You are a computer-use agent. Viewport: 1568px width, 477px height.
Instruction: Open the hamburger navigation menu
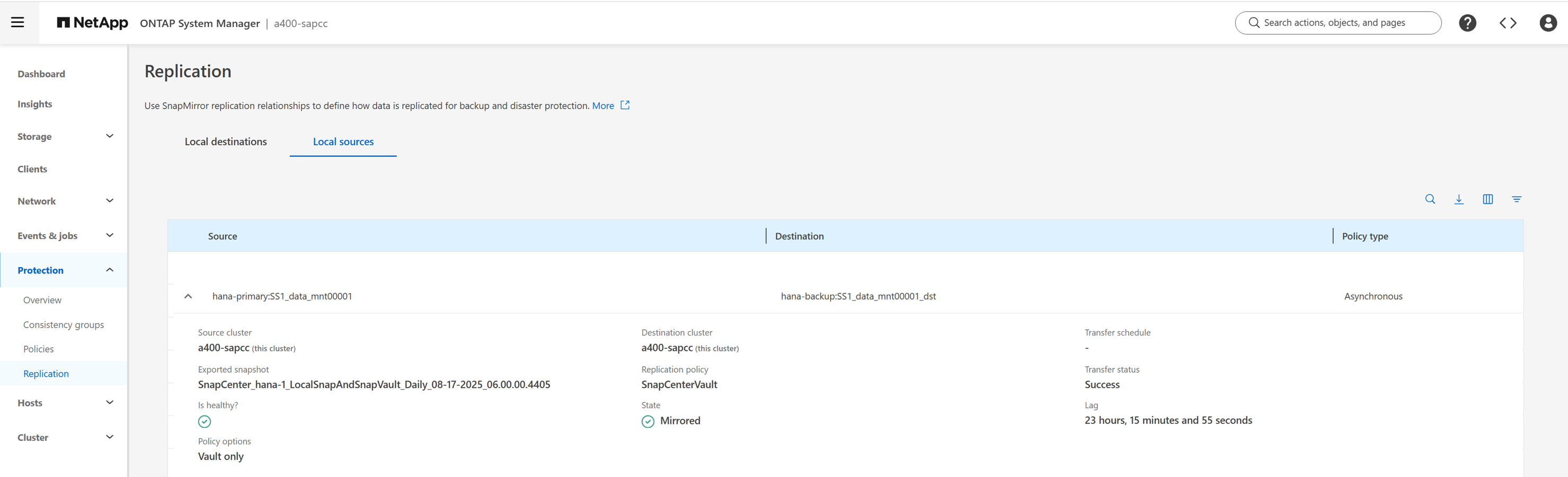click(17, 22)
